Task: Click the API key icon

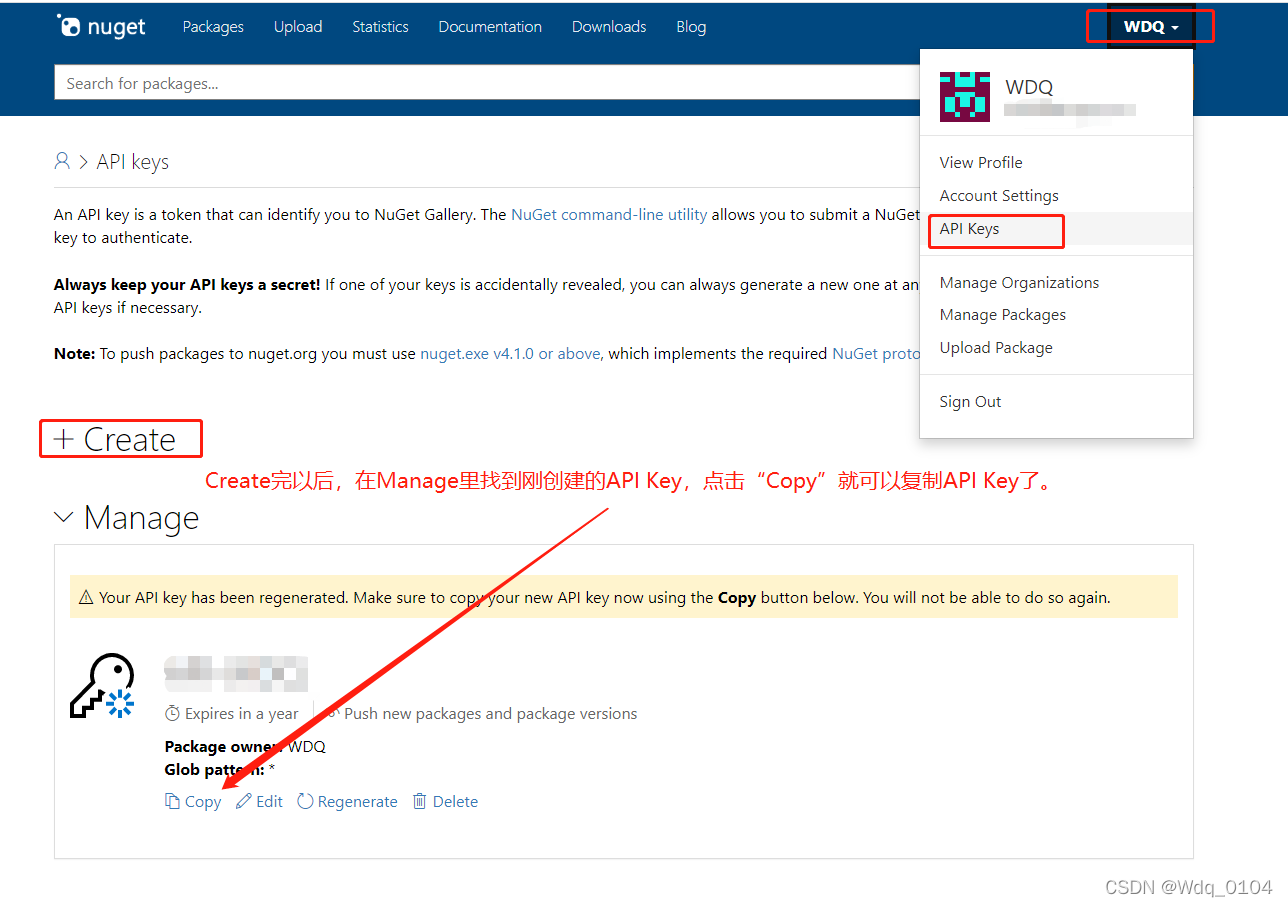Action: point(102,686)
